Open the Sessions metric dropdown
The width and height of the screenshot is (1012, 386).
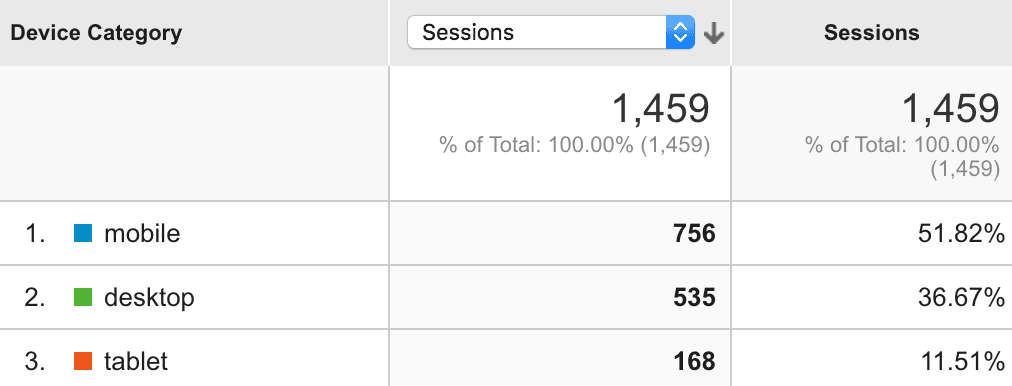coord(551,32)
